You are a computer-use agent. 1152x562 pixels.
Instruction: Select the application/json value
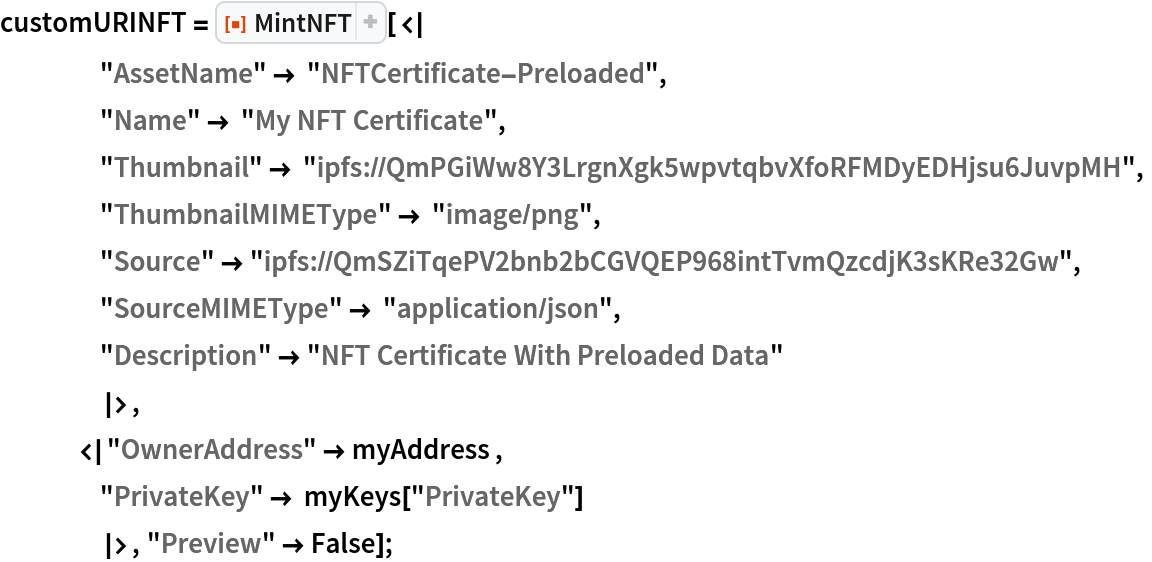[498, 309]
